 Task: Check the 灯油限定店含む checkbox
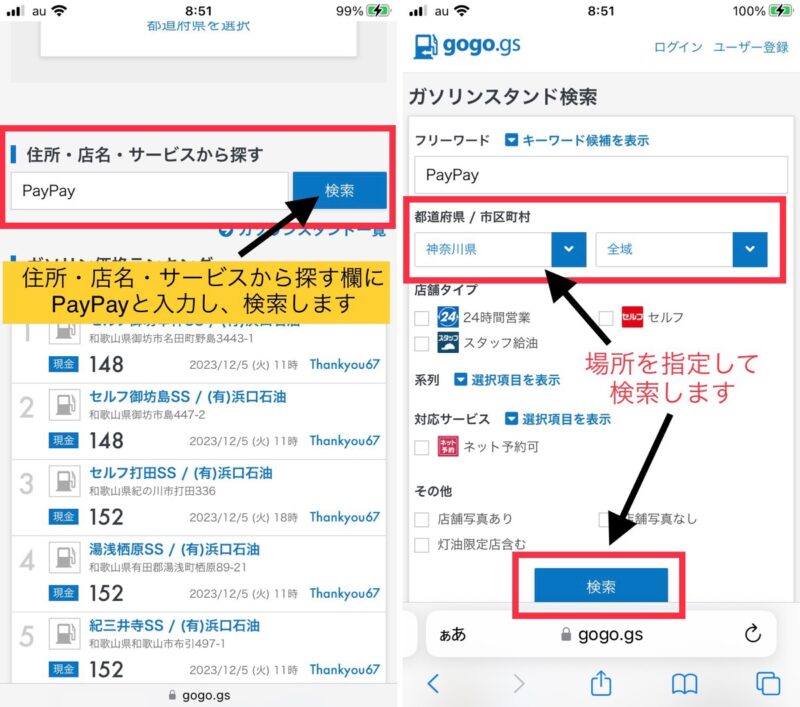tap(421, 545)
